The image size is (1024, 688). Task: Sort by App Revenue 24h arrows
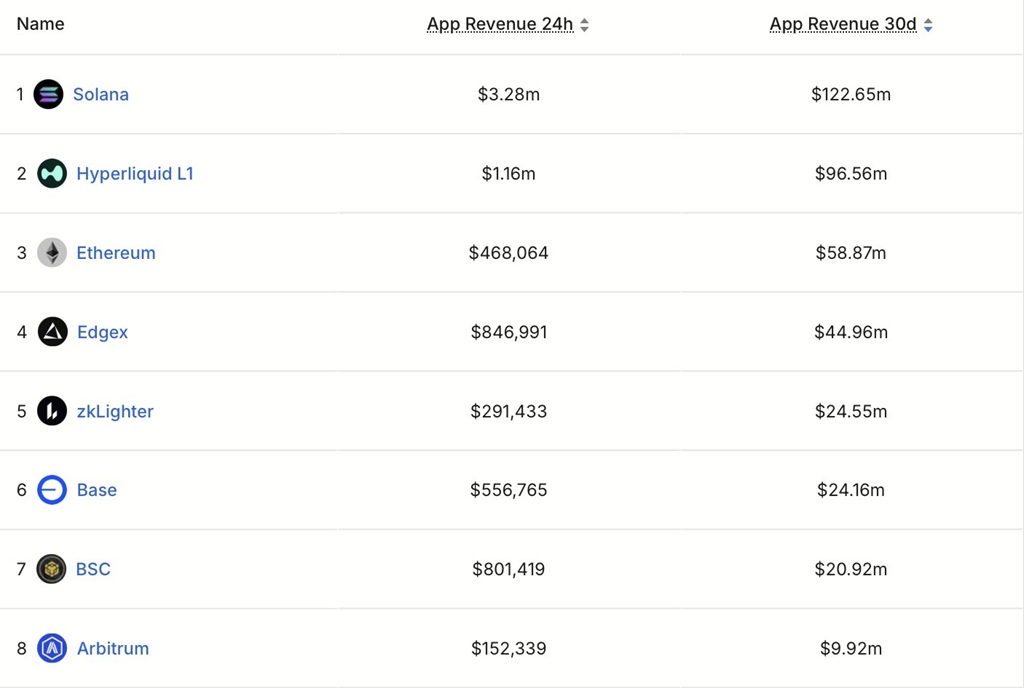(585, 25)
